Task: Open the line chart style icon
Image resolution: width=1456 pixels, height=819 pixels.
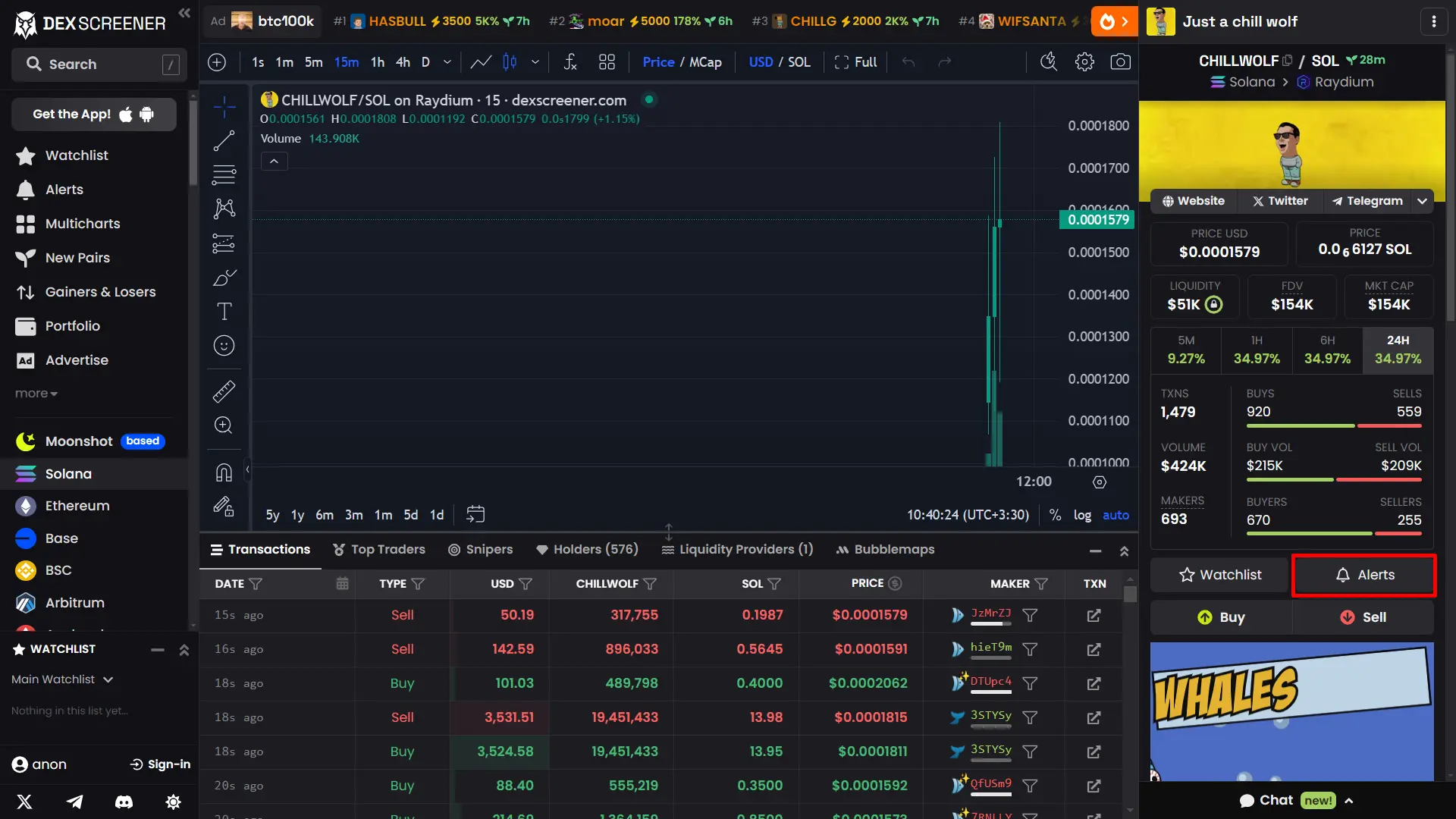Action: [x=481, y=62]
